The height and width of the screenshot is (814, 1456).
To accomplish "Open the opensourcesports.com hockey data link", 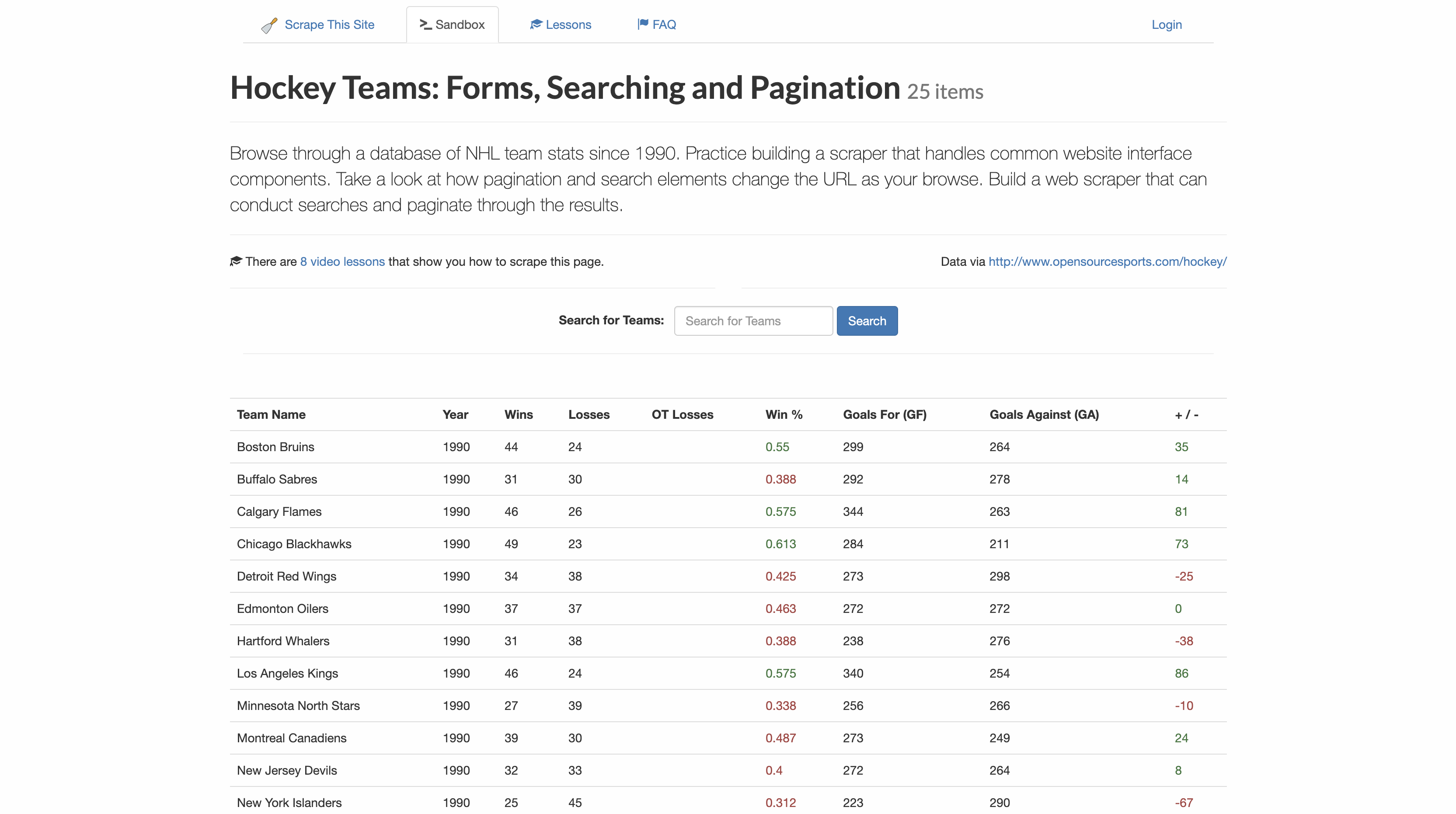I will [1107, 261].
